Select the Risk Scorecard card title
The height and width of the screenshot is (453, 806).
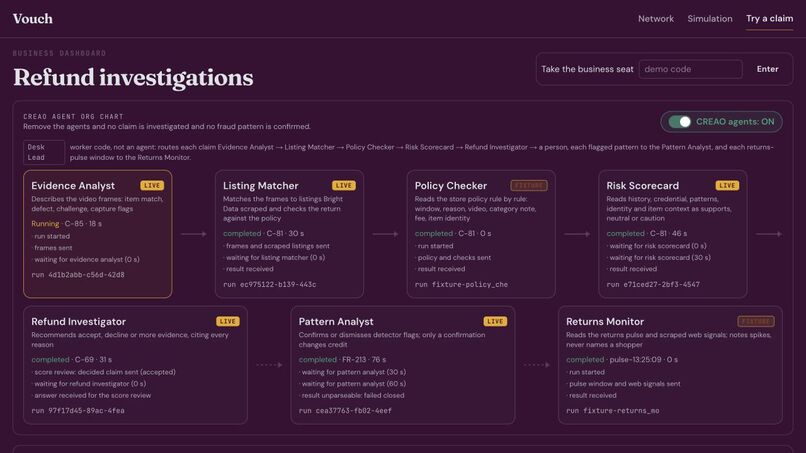[x=643, y=186]
